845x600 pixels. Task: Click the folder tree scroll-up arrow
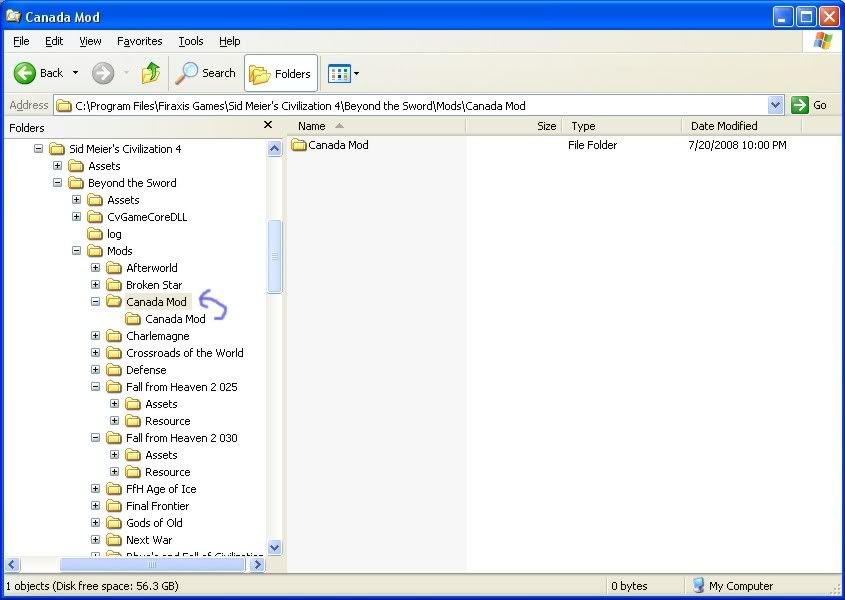(x=274, y=148)
